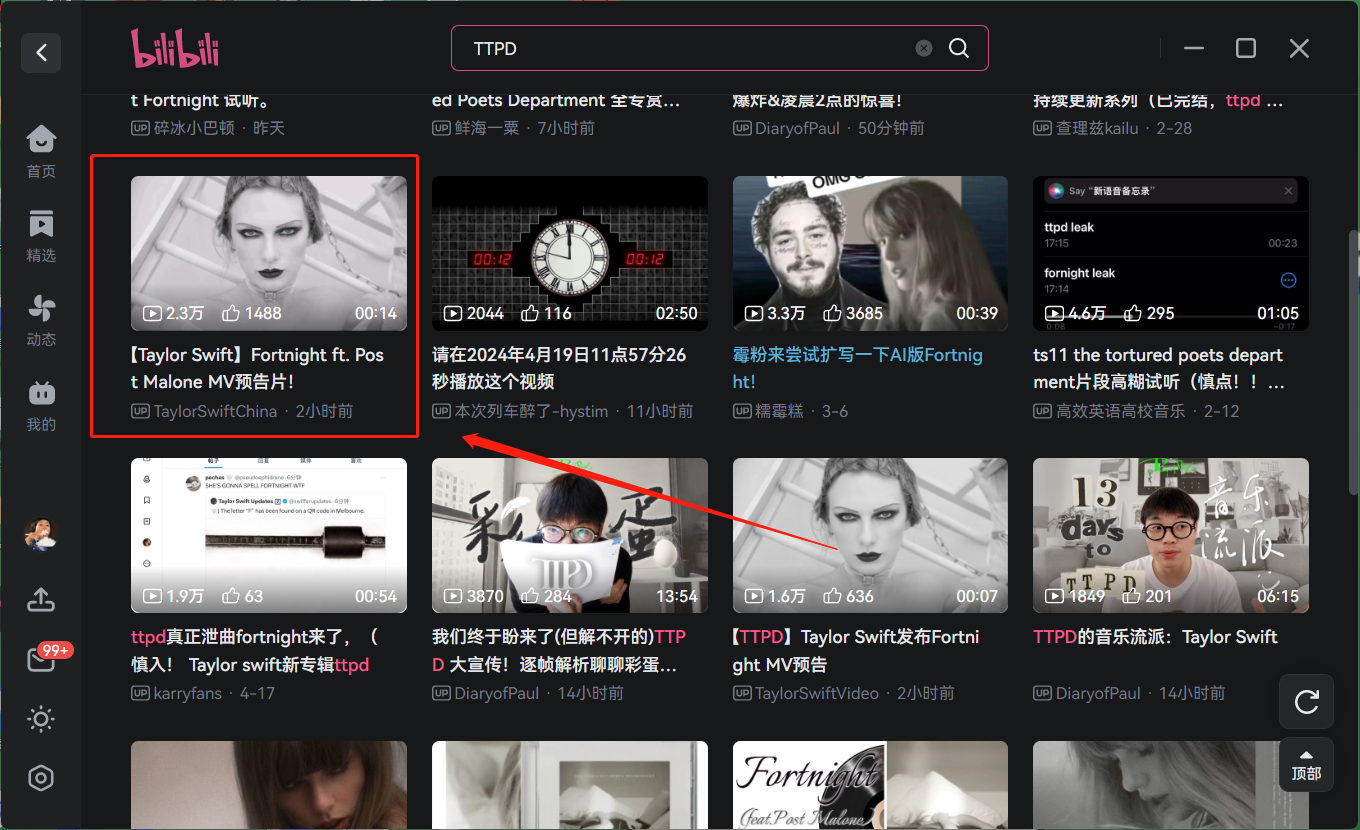Viewport: 1360px width, 830px height.
Task: Open the 音乐流派 13 days thumbnail
Action: pos(1171,535)
